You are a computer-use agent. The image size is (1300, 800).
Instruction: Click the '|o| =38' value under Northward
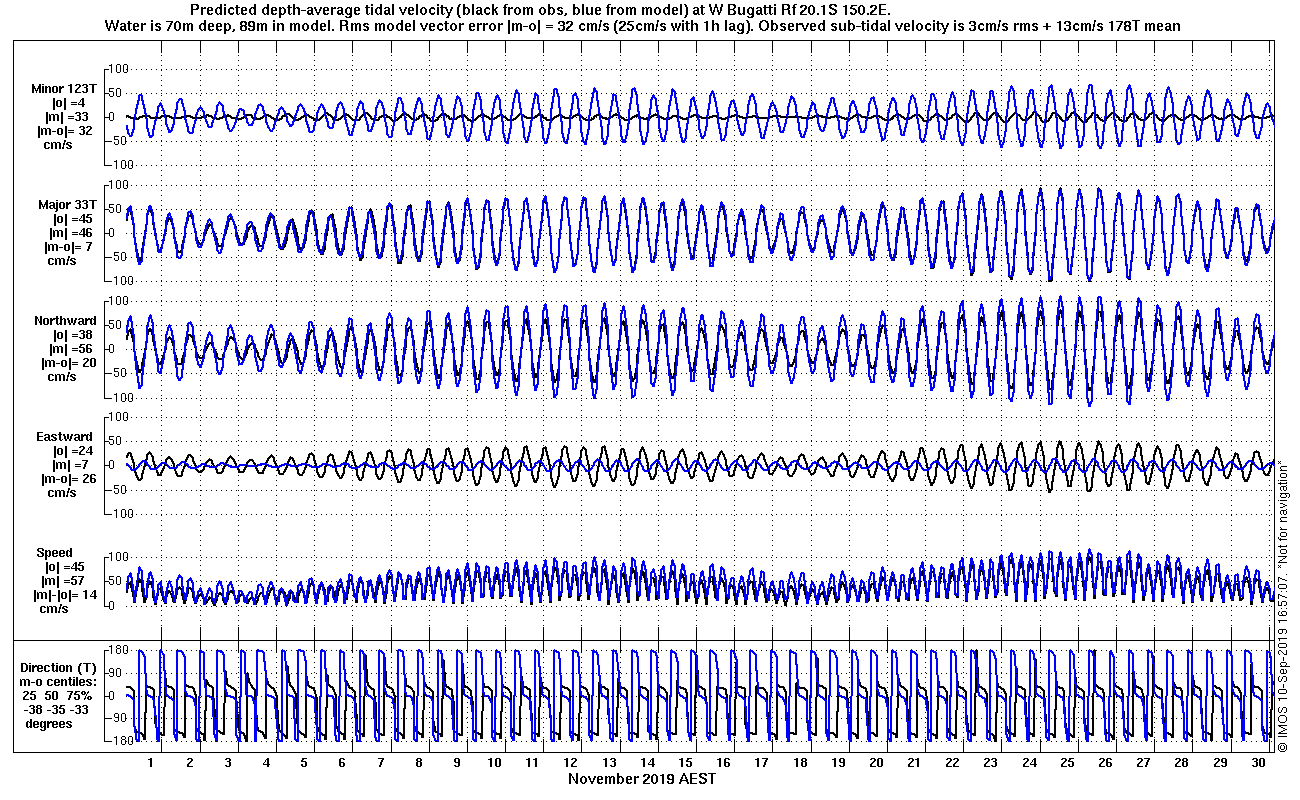71,335
